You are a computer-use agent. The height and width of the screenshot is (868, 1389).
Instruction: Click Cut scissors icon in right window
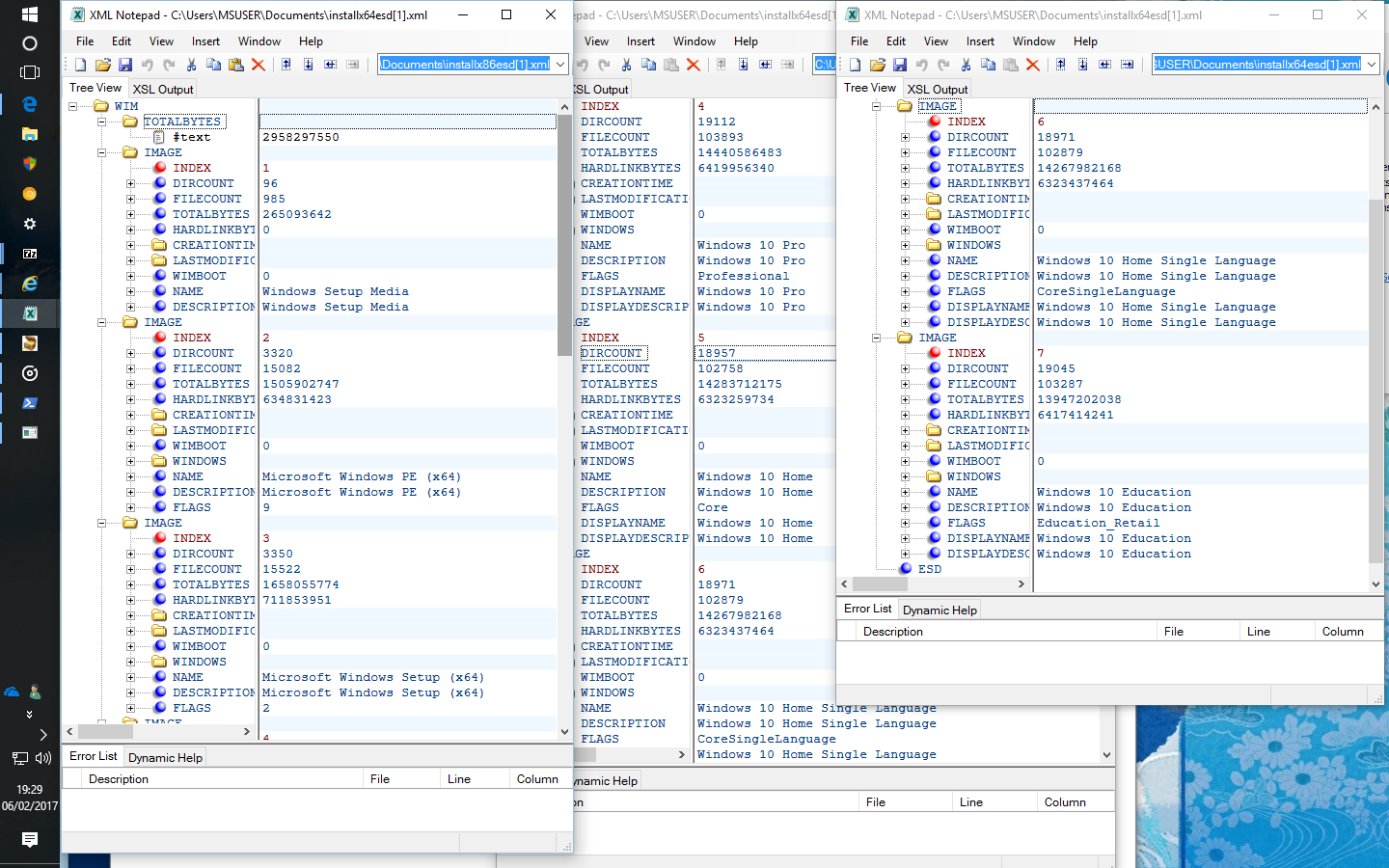tap(966, 65)
